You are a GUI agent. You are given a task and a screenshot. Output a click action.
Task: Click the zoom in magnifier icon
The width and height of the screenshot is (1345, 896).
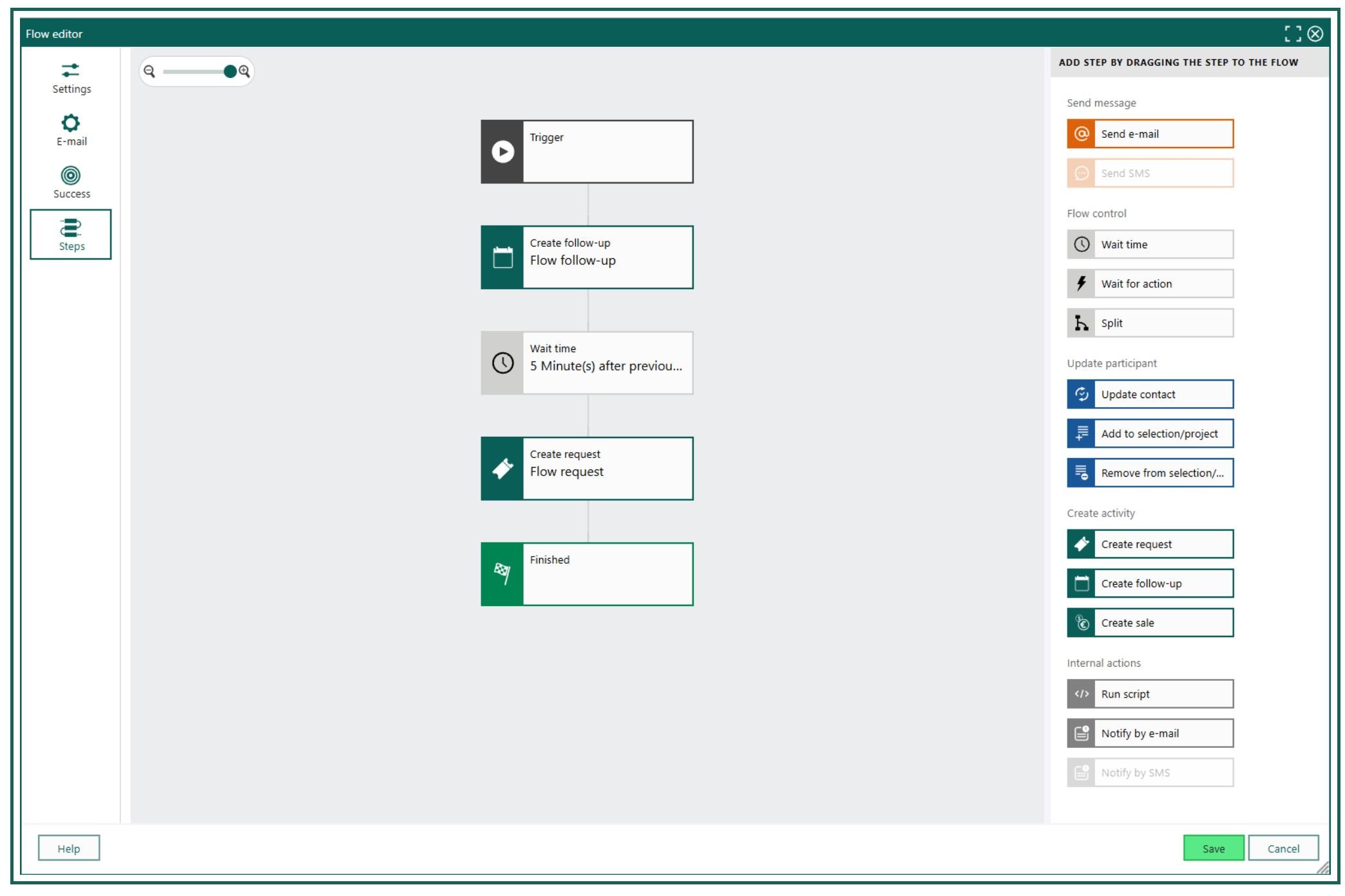tap(244, 71)
